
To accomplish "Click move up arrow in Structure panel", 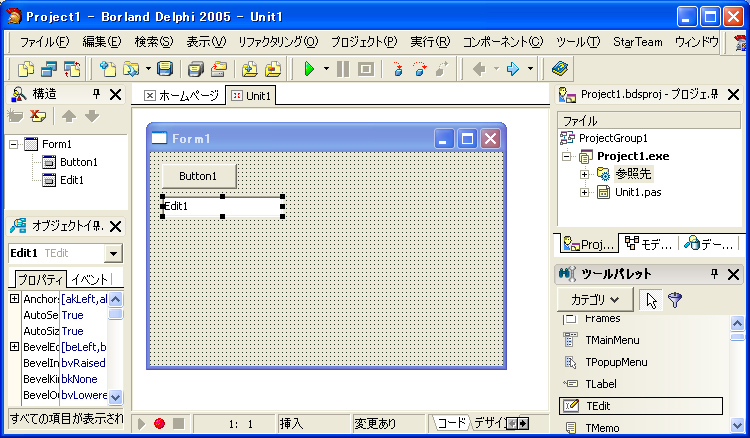I will click(x=69, y=116).
